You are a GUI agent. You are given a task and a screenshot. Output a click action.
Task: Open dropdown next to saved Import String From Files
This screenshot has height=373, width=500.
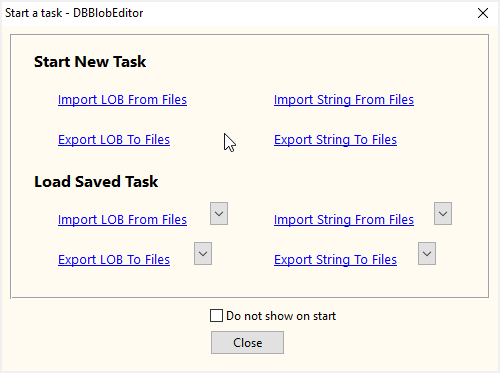[x=443, y=213]
